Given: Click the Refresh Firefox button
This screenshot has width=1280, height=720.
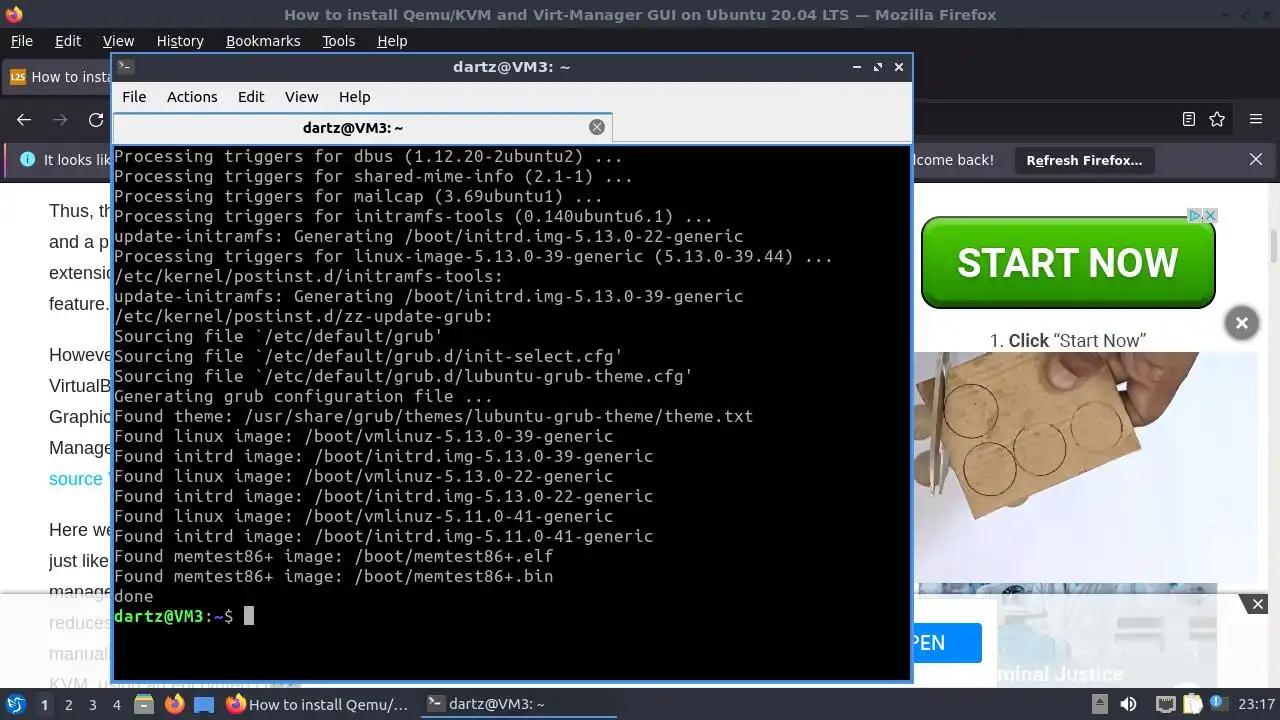Looking at the screenshot, I should pos(1084,160).
